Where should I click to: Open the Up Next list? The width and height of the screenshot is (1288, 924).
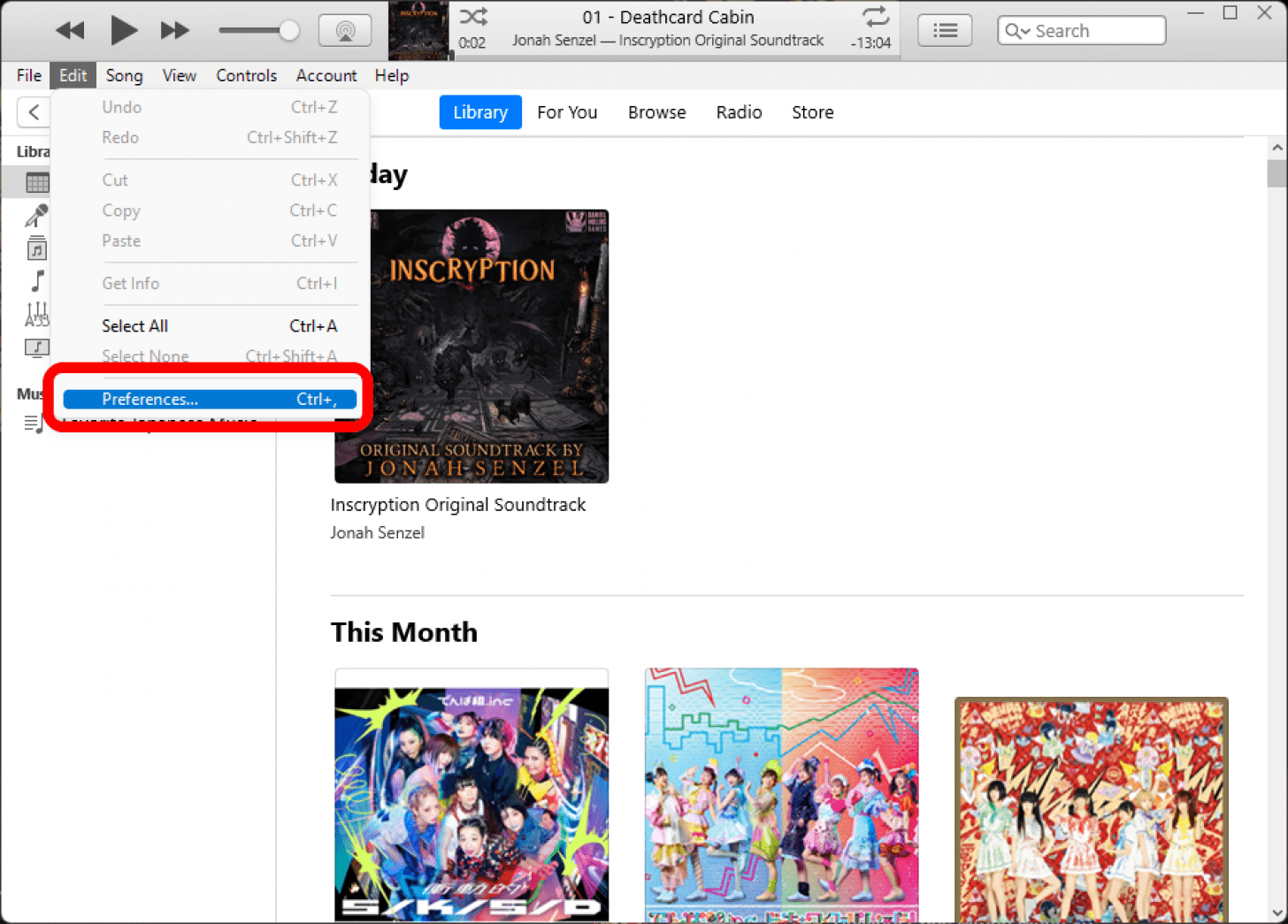click(945, 31)
